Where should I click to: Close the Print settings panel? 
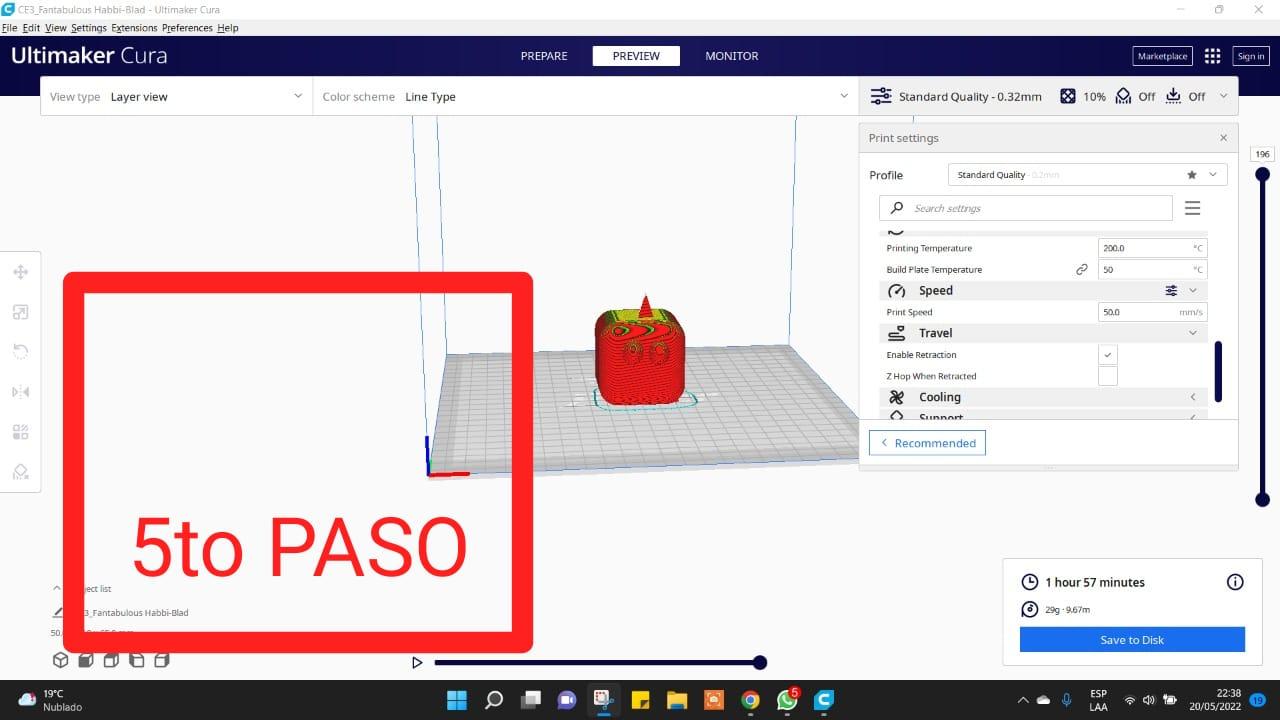1223,138
